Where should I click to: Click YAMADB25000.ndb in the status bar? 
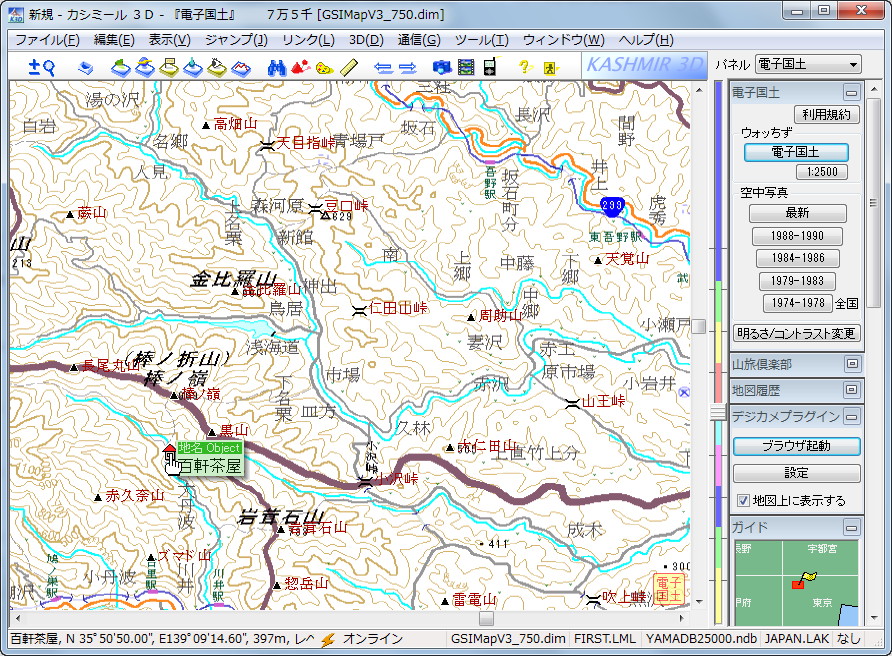pos(701,639)
